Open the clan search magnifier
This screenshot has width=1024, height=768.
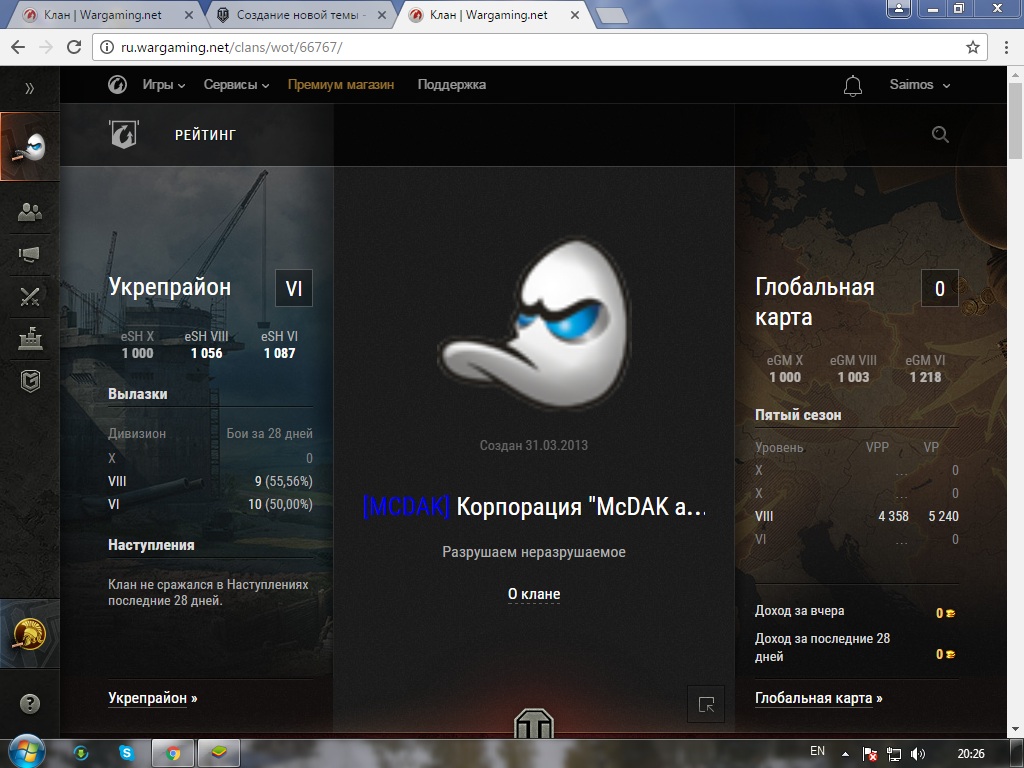[x=940, y=135]
